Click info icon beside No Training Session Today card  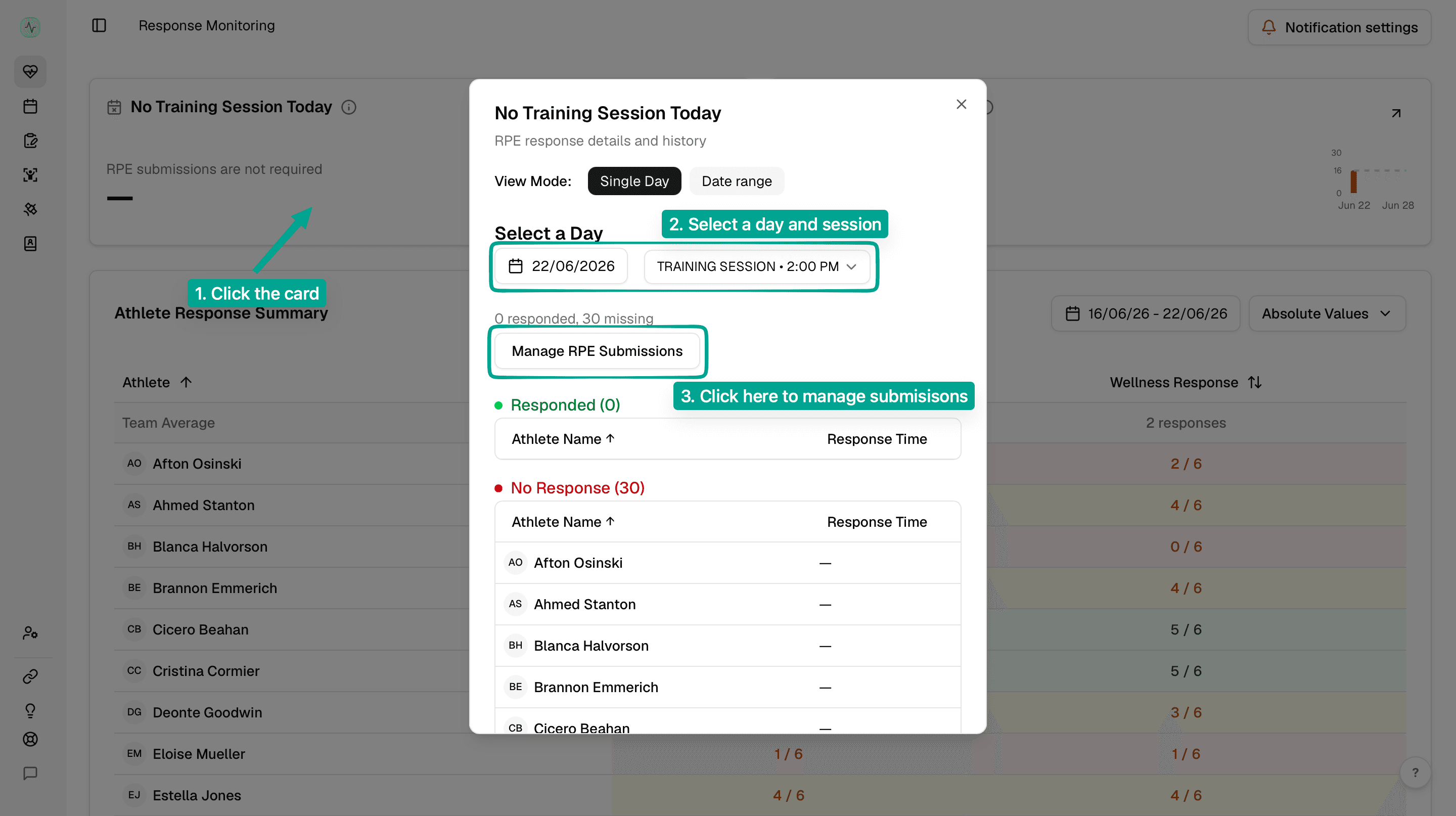(x=349, y=107)
